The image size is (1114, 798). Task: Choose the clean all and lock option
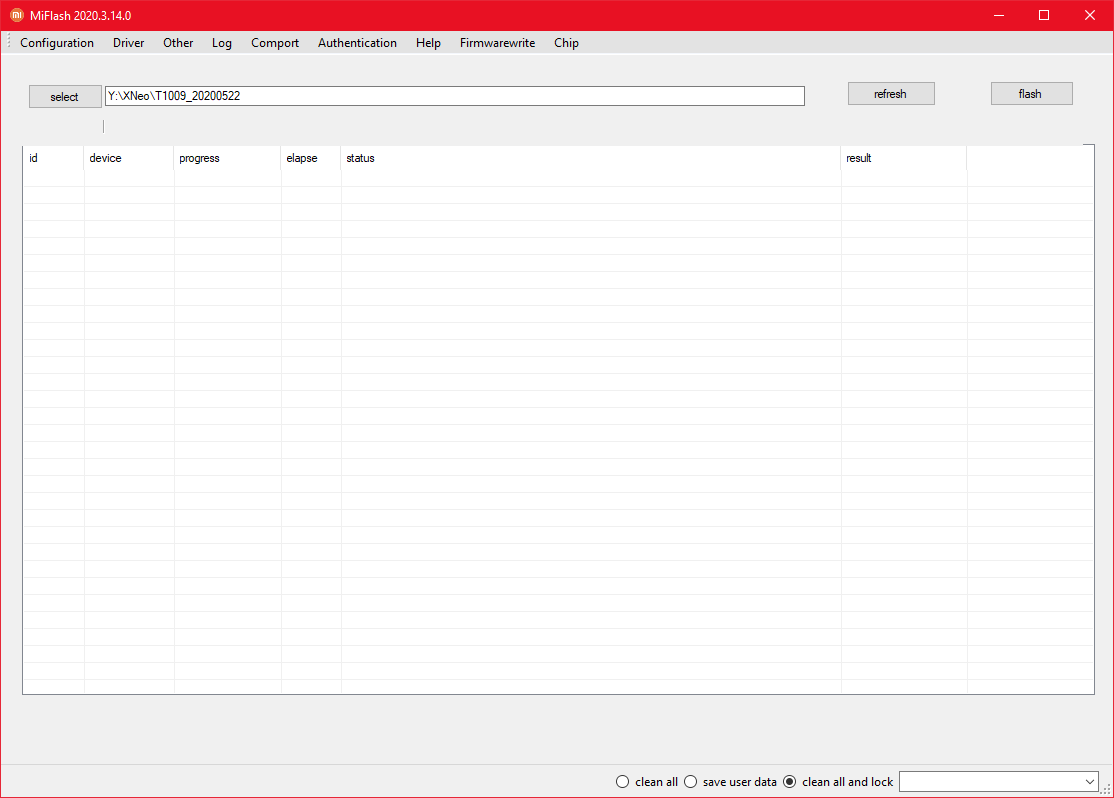790,782
